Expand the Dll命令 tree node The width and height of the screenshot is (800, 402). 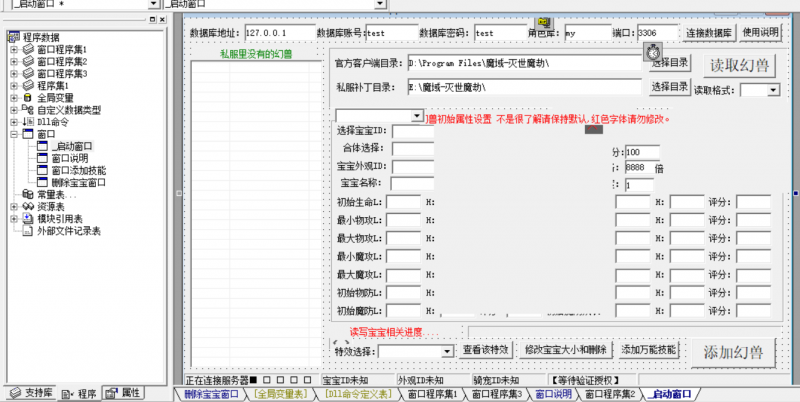click(x=14, y=122)
